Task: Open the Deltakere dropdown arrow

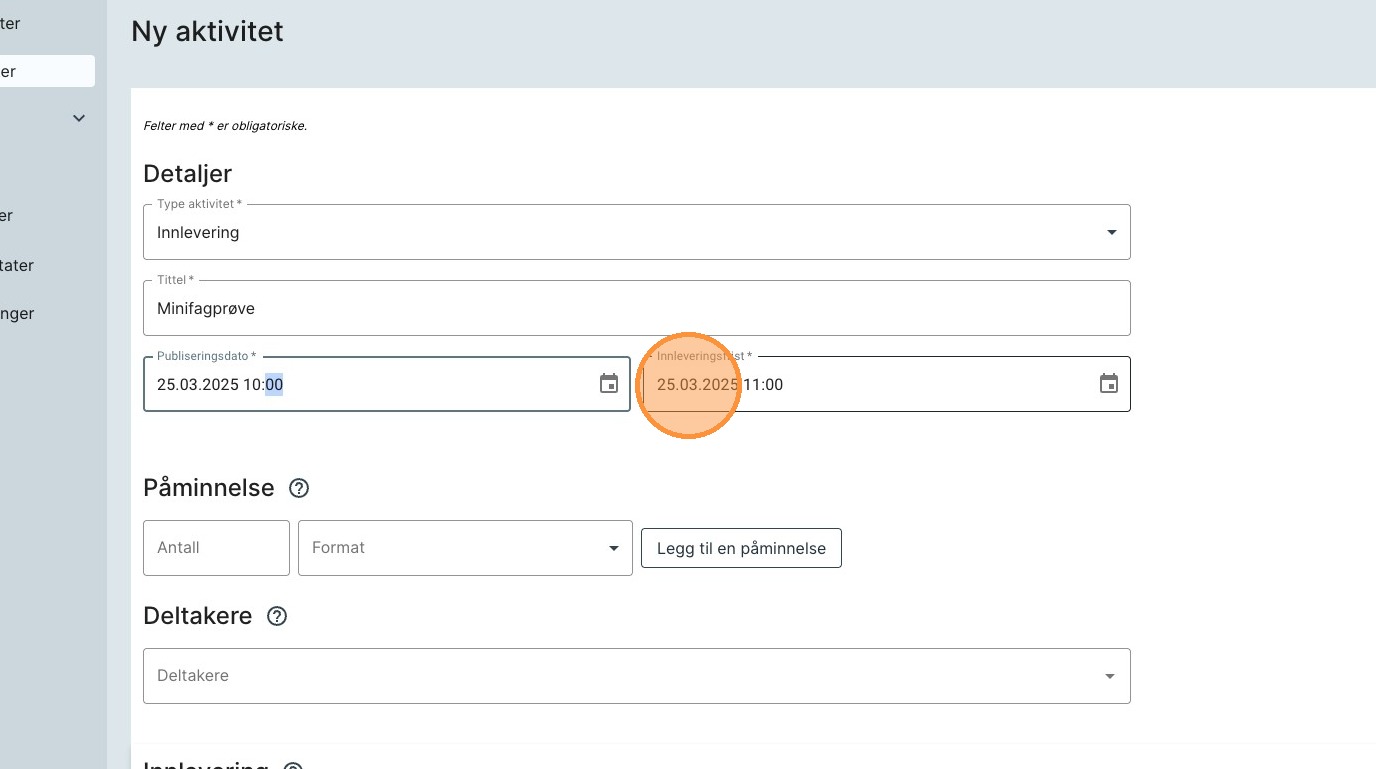Action: (x=1109, y=676)
